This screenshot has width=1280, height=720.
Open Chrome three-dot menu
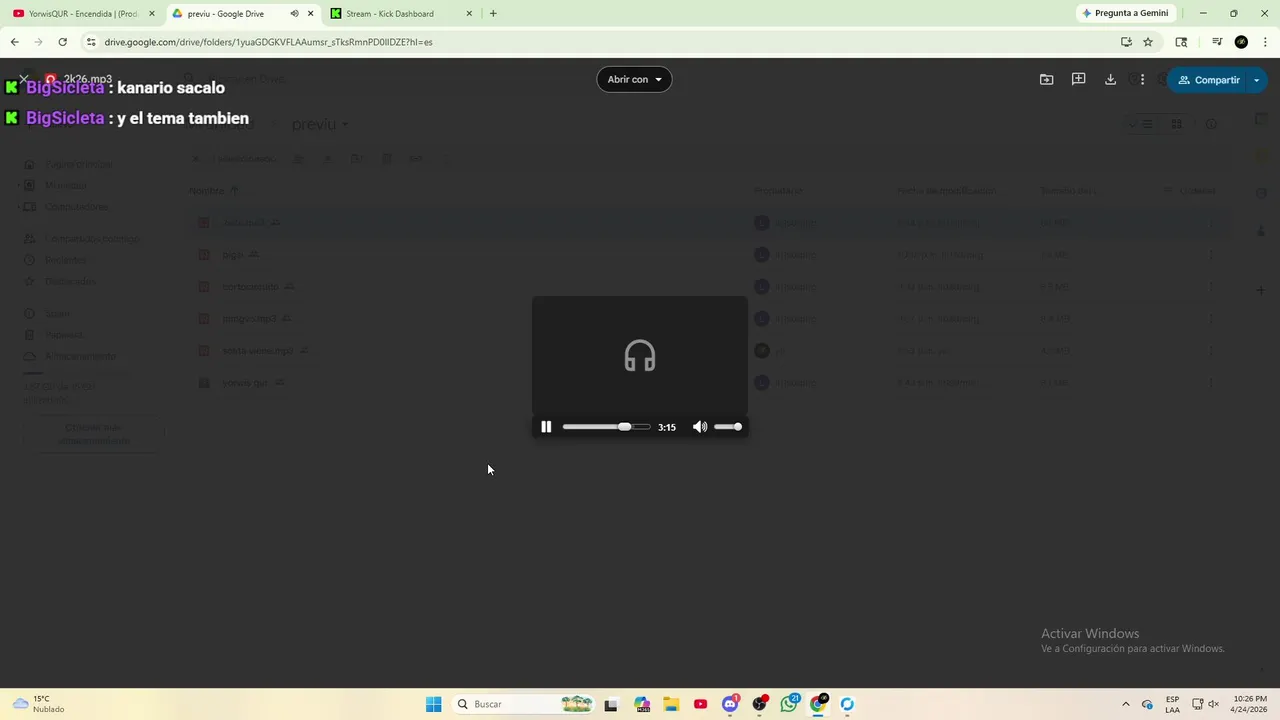coord(1266,42)
